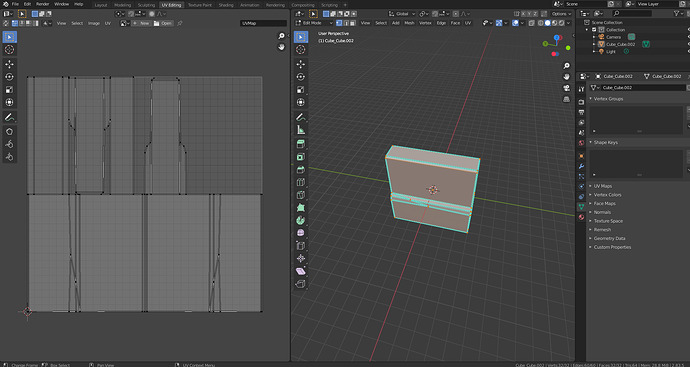Open the Edit Mode dropdown

click(314, 23)
